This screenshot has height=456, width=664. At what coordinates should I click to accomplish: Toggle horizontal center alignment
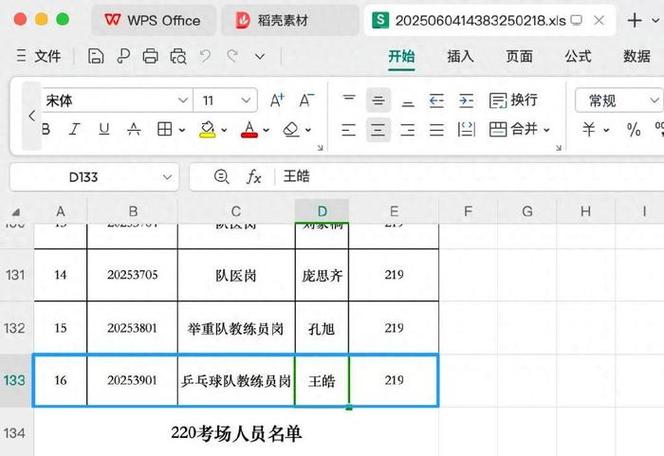378,130
